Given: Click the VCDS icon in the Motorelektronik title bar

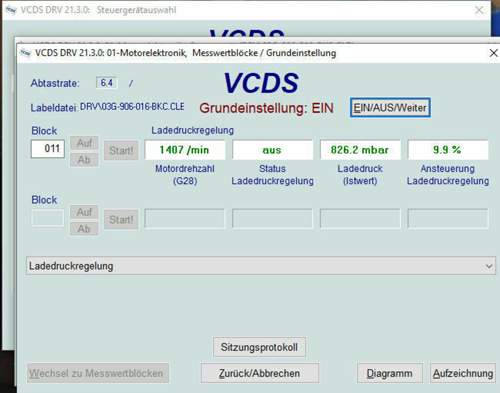Looking at the screenshot, I should (25, 53).
